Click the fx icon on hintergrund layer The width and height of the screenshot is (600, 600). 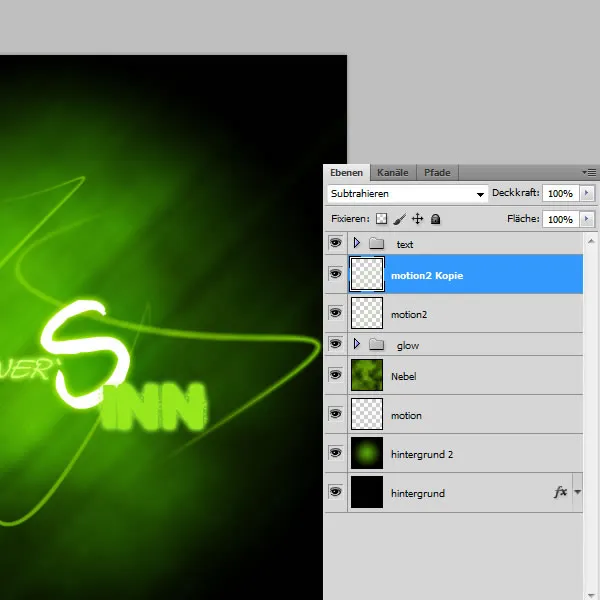pyautogui.click(x=560, y=492)
